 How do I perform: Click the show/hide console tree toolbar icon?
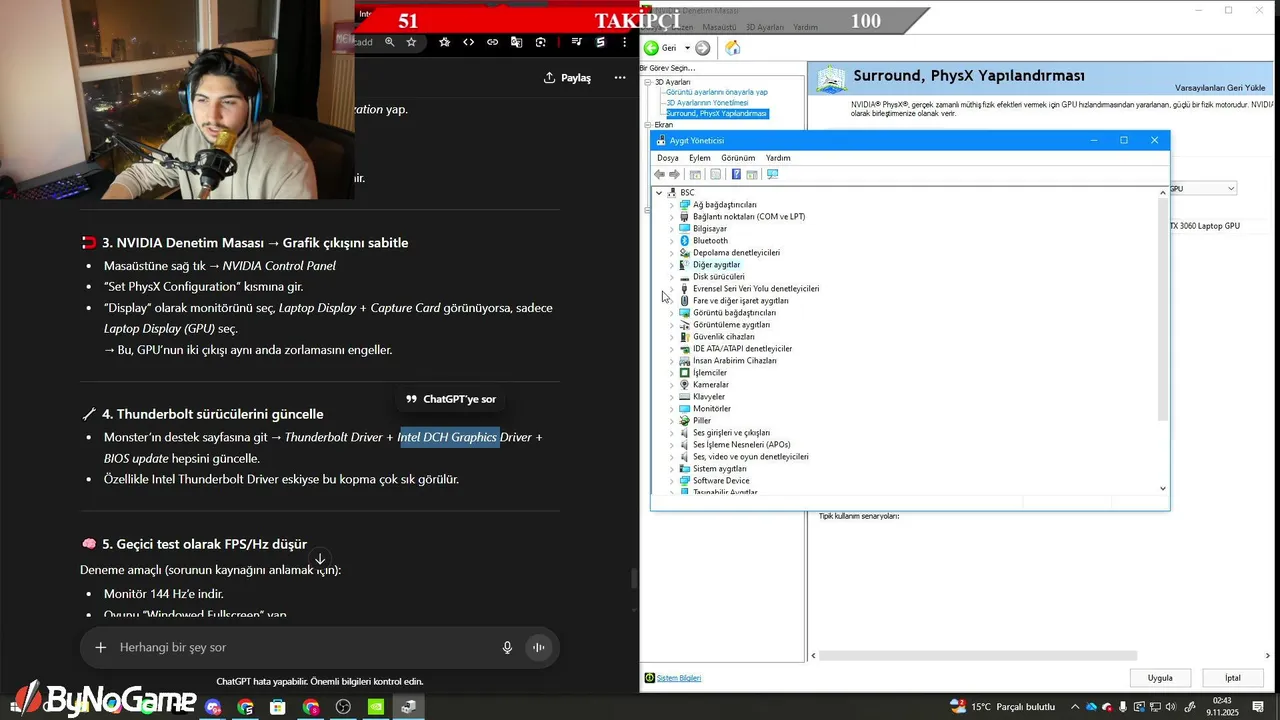pos(695,174)
